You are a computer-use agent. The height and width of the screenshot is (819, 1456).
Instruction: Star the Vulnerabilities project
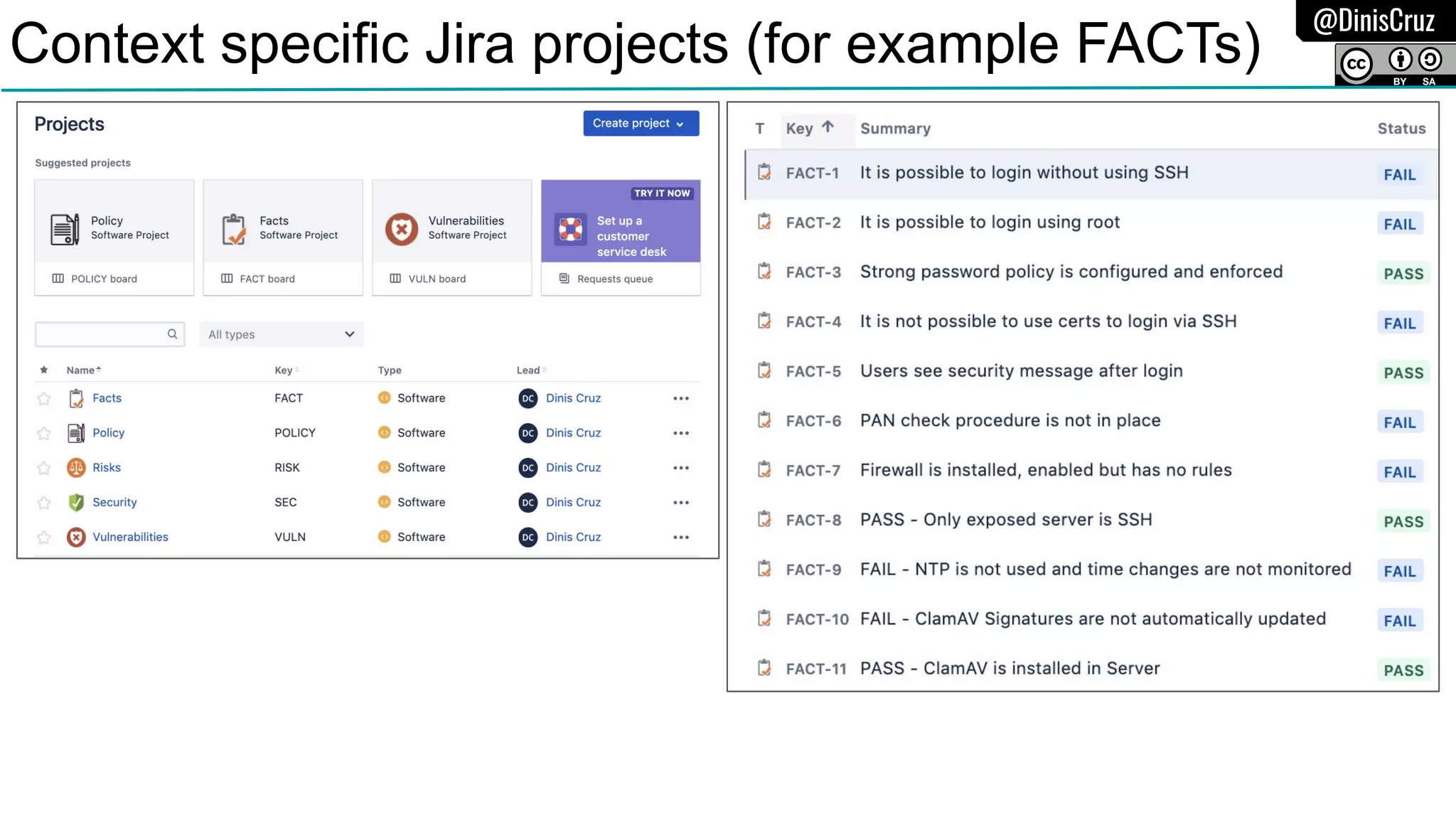[44, 537]
